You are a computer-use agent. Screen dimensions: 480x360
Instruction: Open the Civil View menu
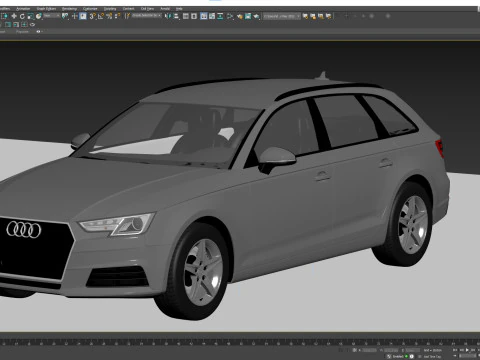[147, 9]
